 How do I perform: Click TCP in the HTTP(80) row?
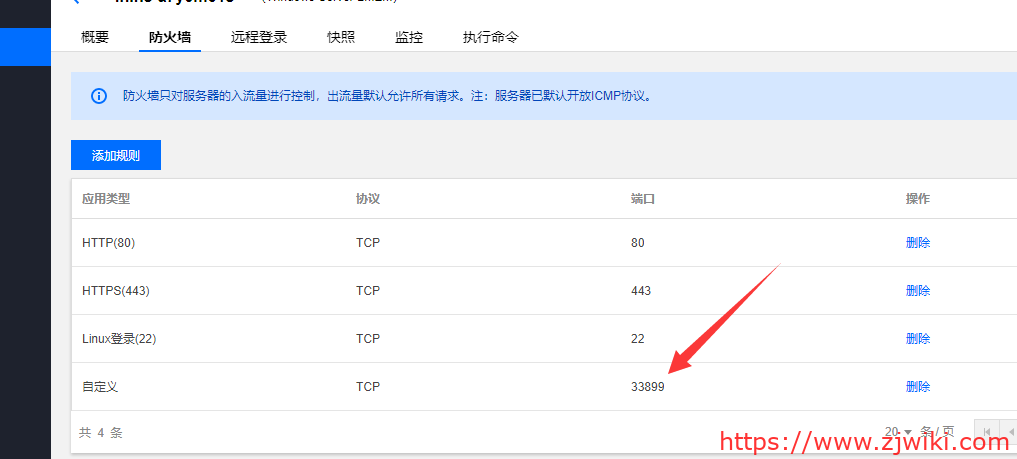(x=368, y=243)
